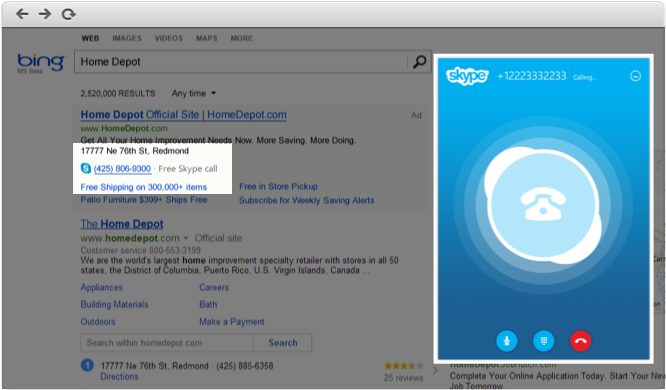This screenshot has width=666, height=390.
Task: Click the Bing logo
Action: coord(41,63)
